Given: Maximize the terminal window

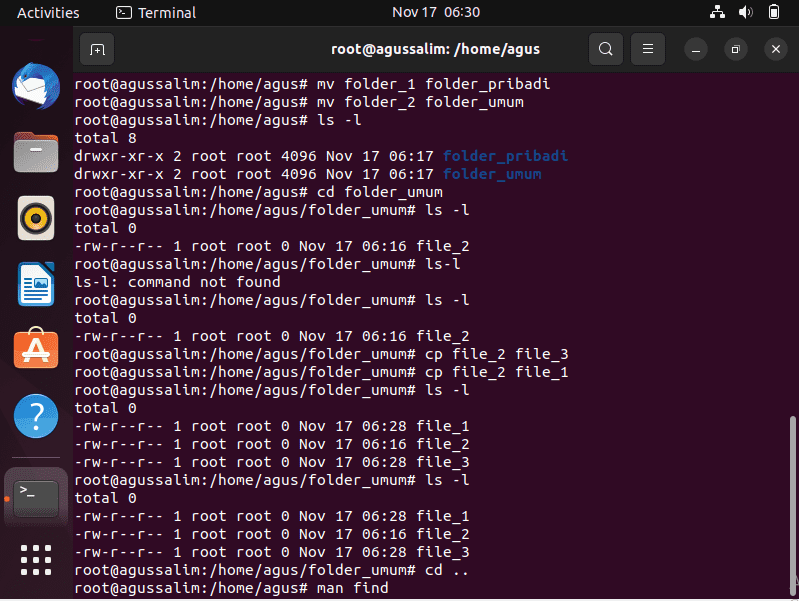Looking at the screenshot, I should coord(735,49).
